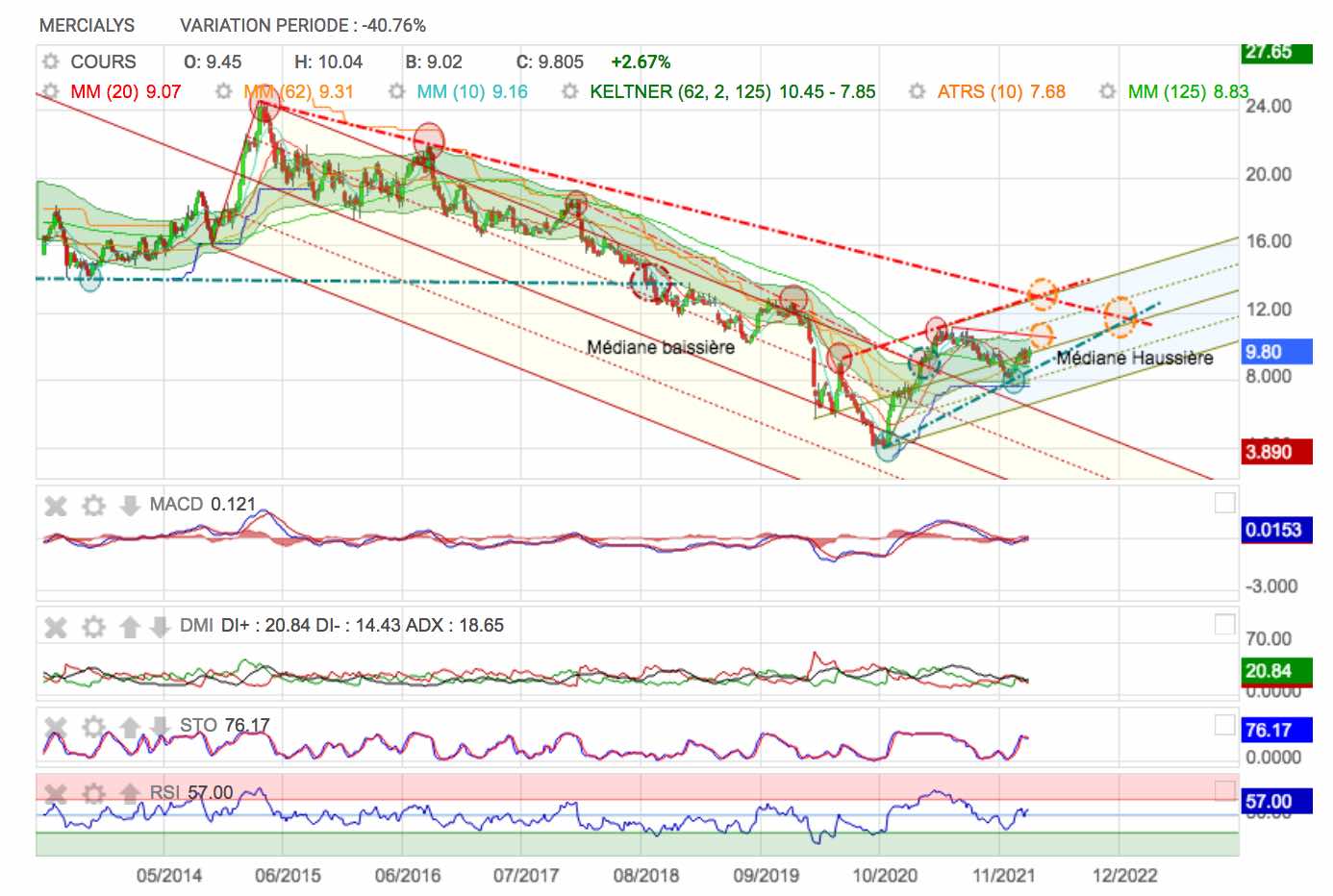Click the green 27.65 price tag
The width and height of the screenshot is (1333, 896).
1276,53
